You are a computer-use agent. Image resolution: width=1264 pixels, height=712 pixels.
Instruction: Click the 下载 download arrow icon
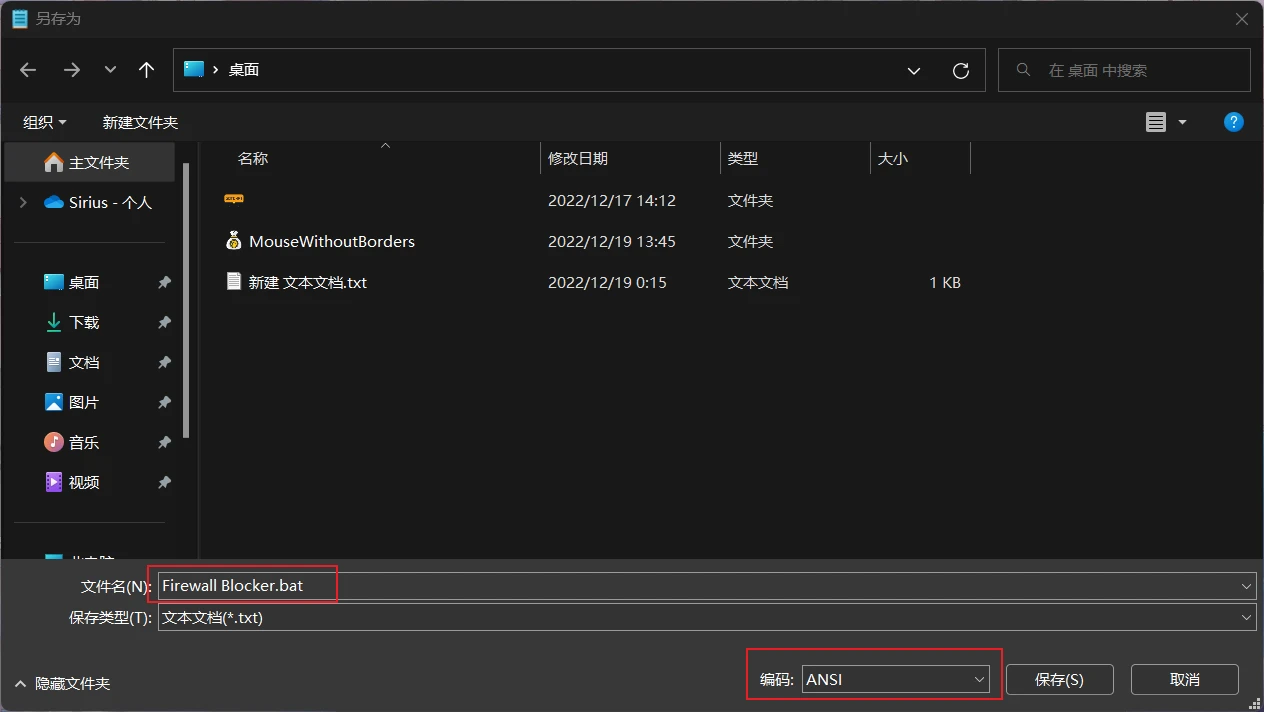tap(54, 322)
